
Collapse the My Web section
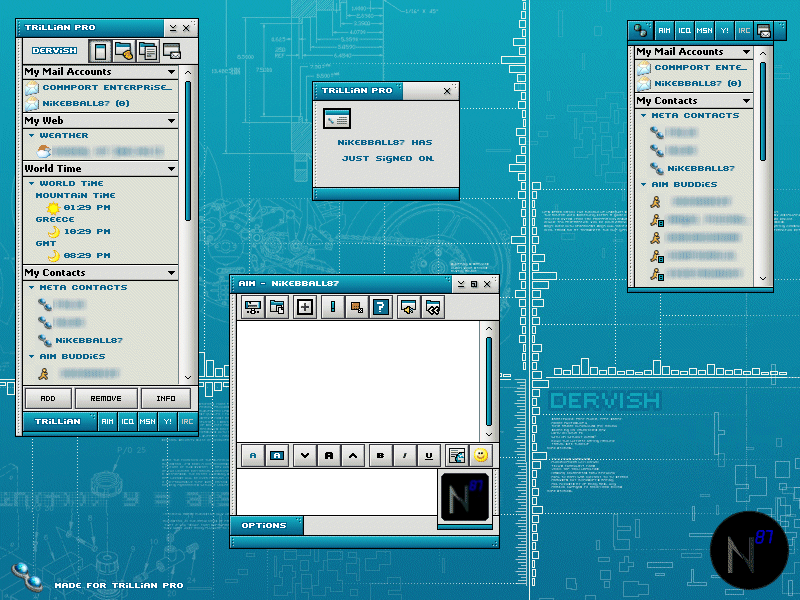(171, 121)
